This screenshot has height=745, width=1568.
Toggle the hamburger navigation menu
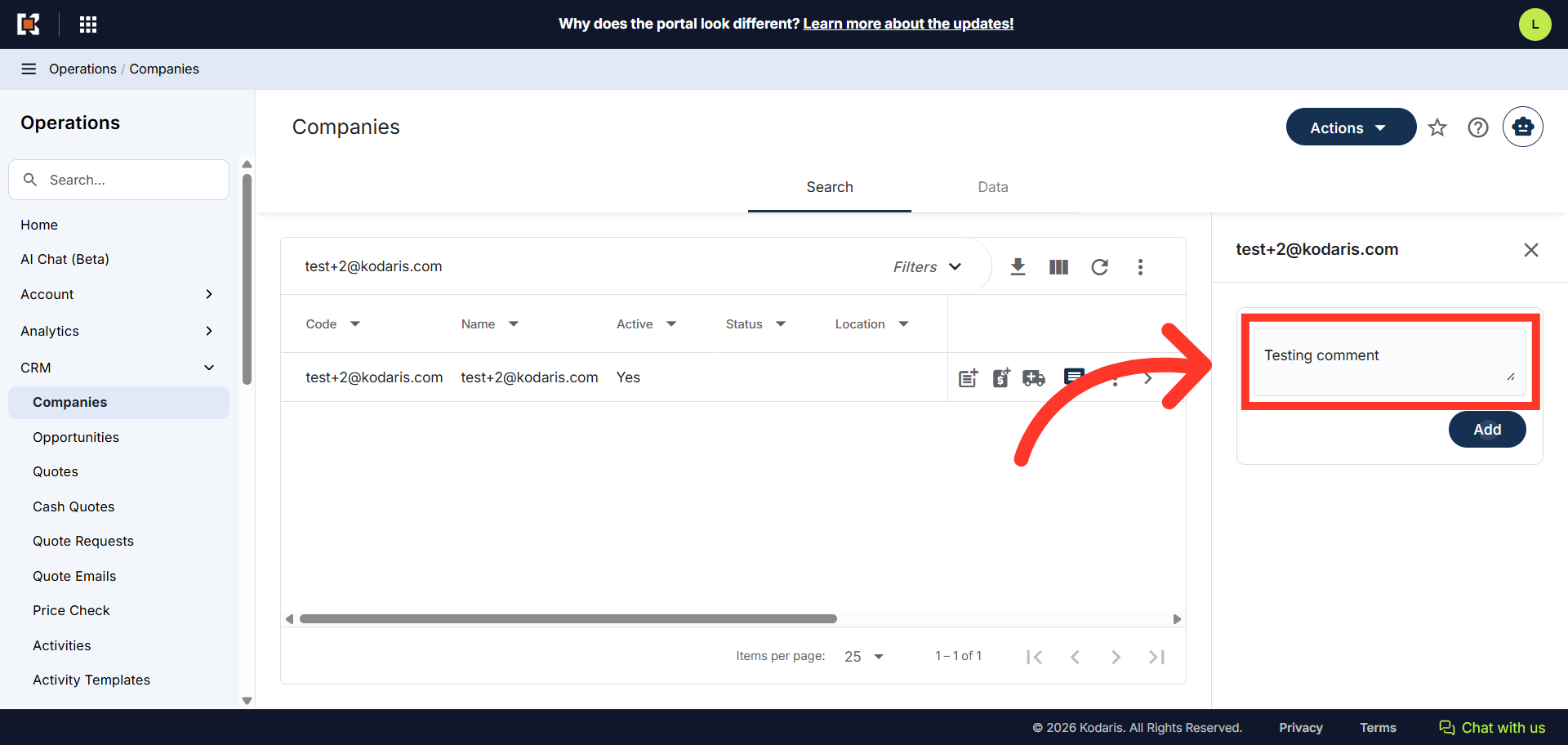tap(29, 69)
